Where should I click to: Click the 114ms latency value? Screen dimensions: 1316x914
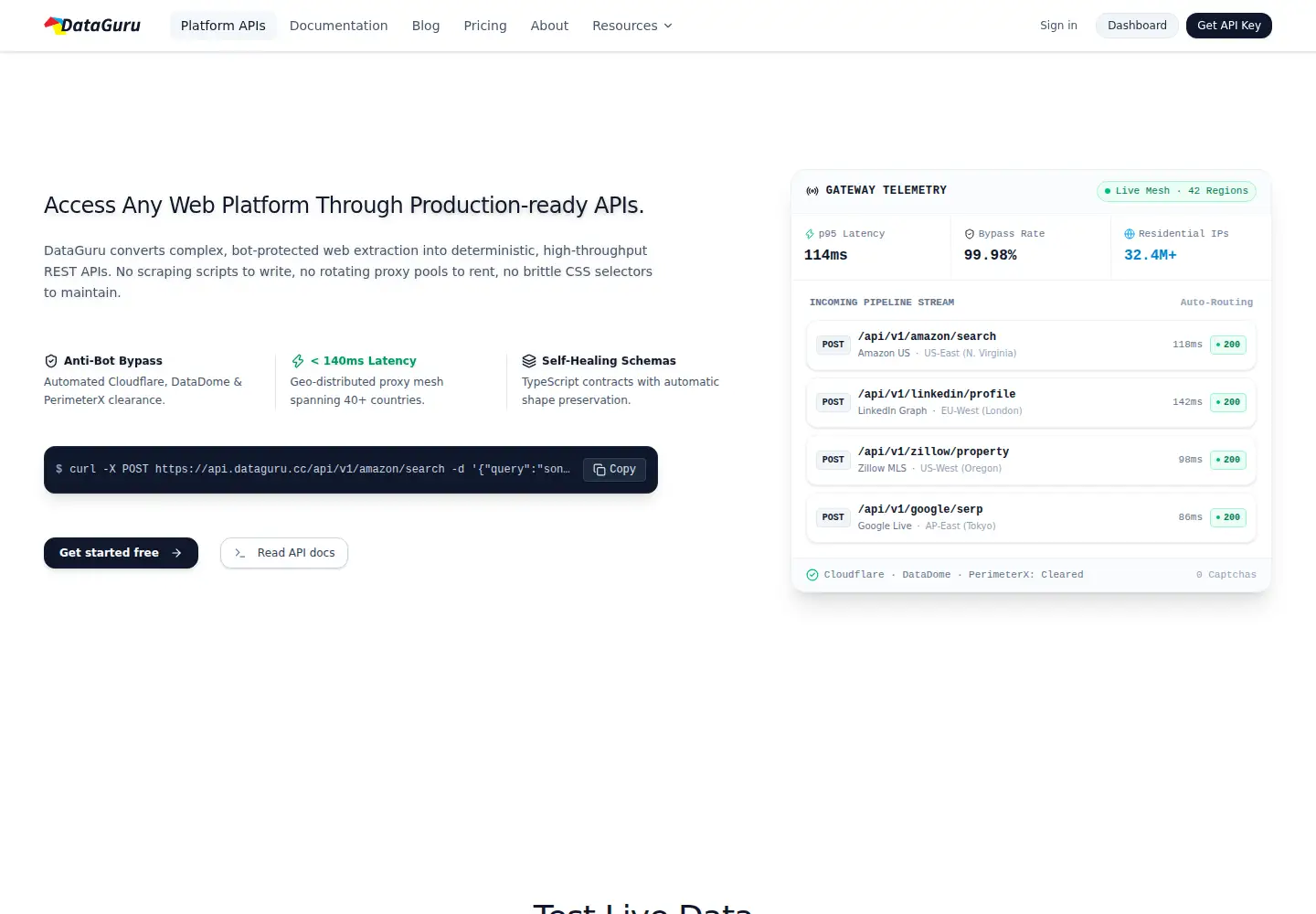[x=826, y=255]
